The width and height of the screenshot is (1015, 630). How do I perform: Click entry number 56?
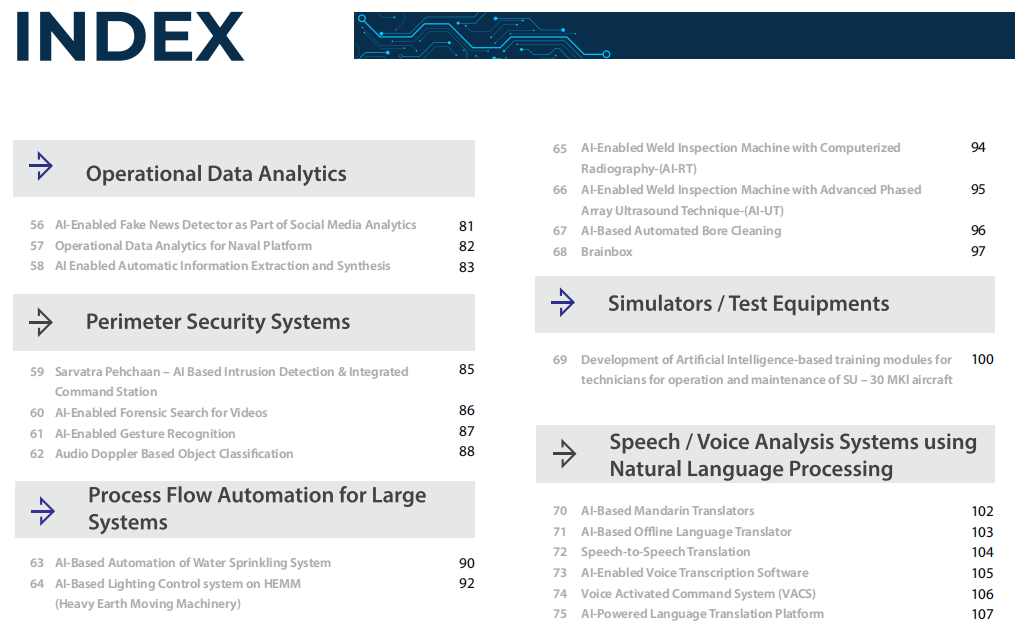[x=37, y=225]
